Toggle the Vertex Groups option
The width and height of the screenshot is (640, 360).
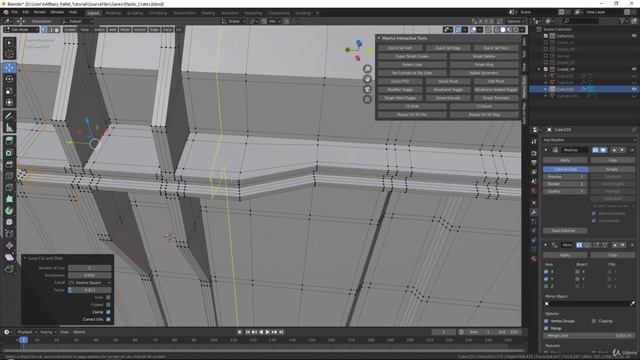pyautogui.click(x=546, y=321)
